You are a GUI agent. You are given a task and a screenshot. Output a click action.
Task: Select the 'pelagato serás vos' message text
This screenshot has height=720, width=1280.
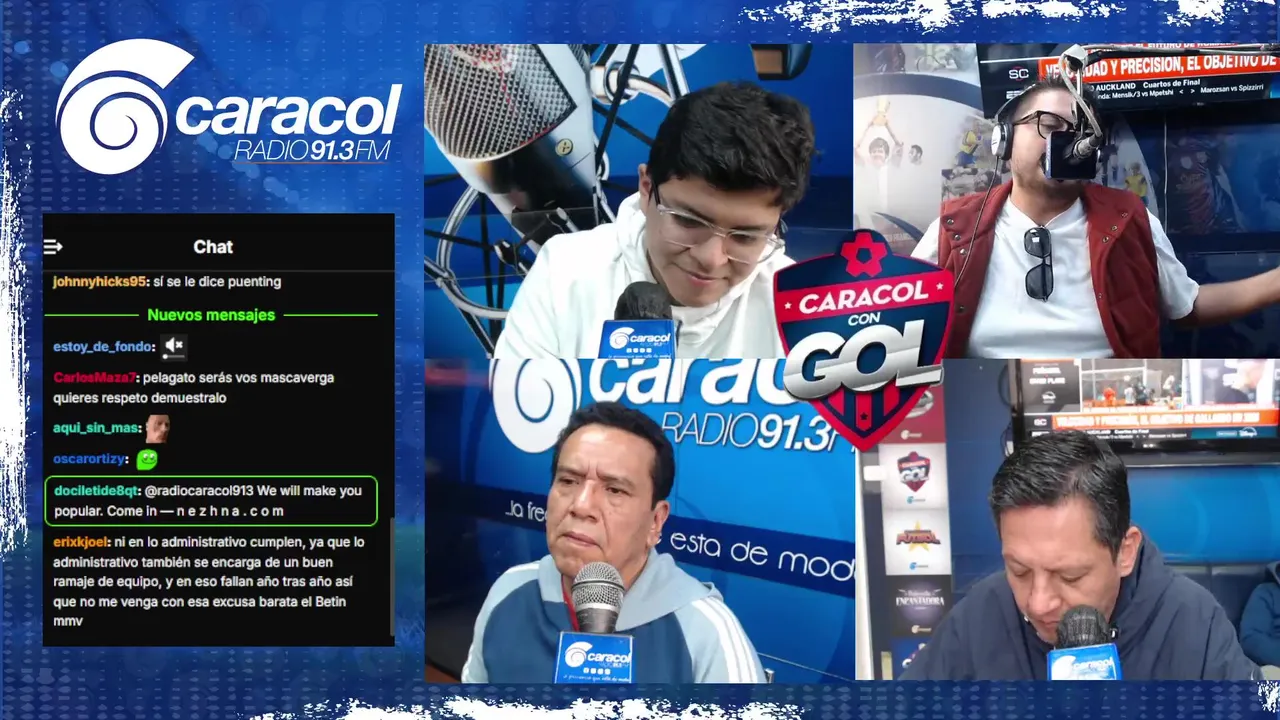tap(194, 388)
